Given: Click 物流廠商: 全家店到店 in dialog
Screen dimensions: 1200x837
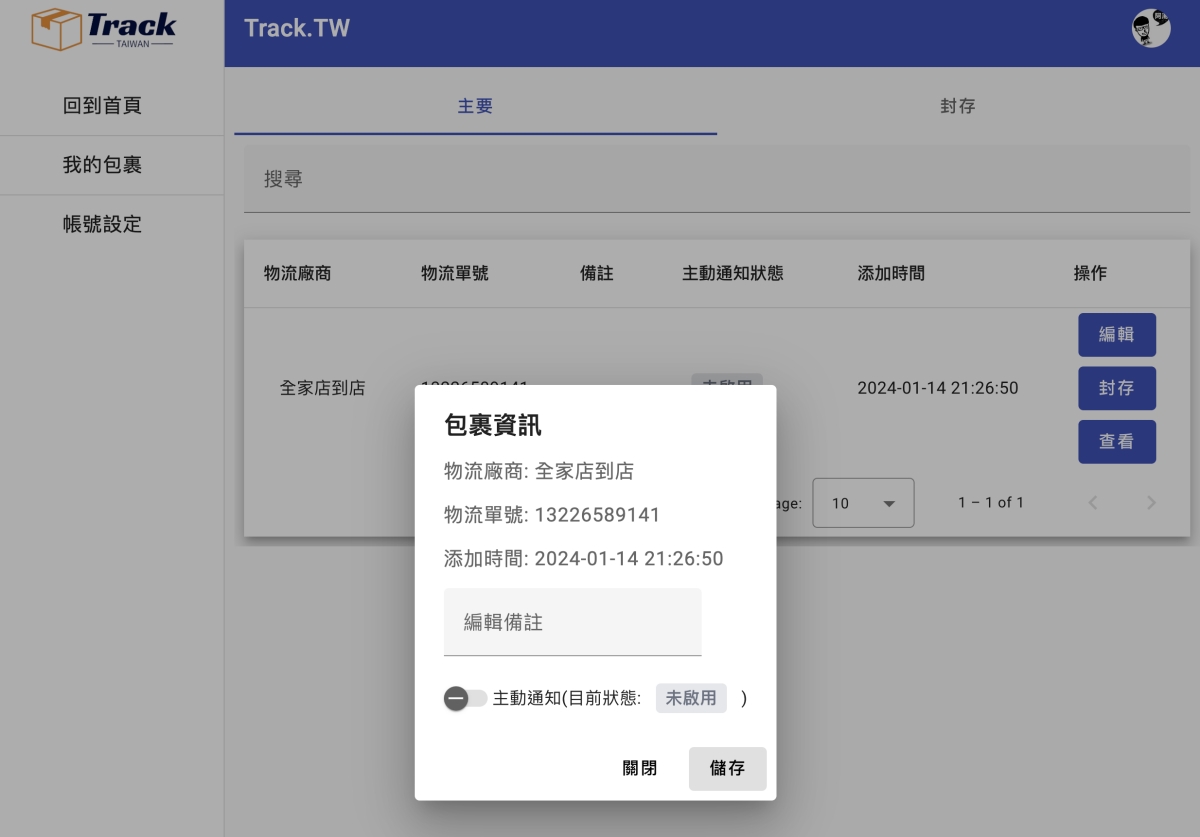Looking at the screenshot, I should 539,471.
